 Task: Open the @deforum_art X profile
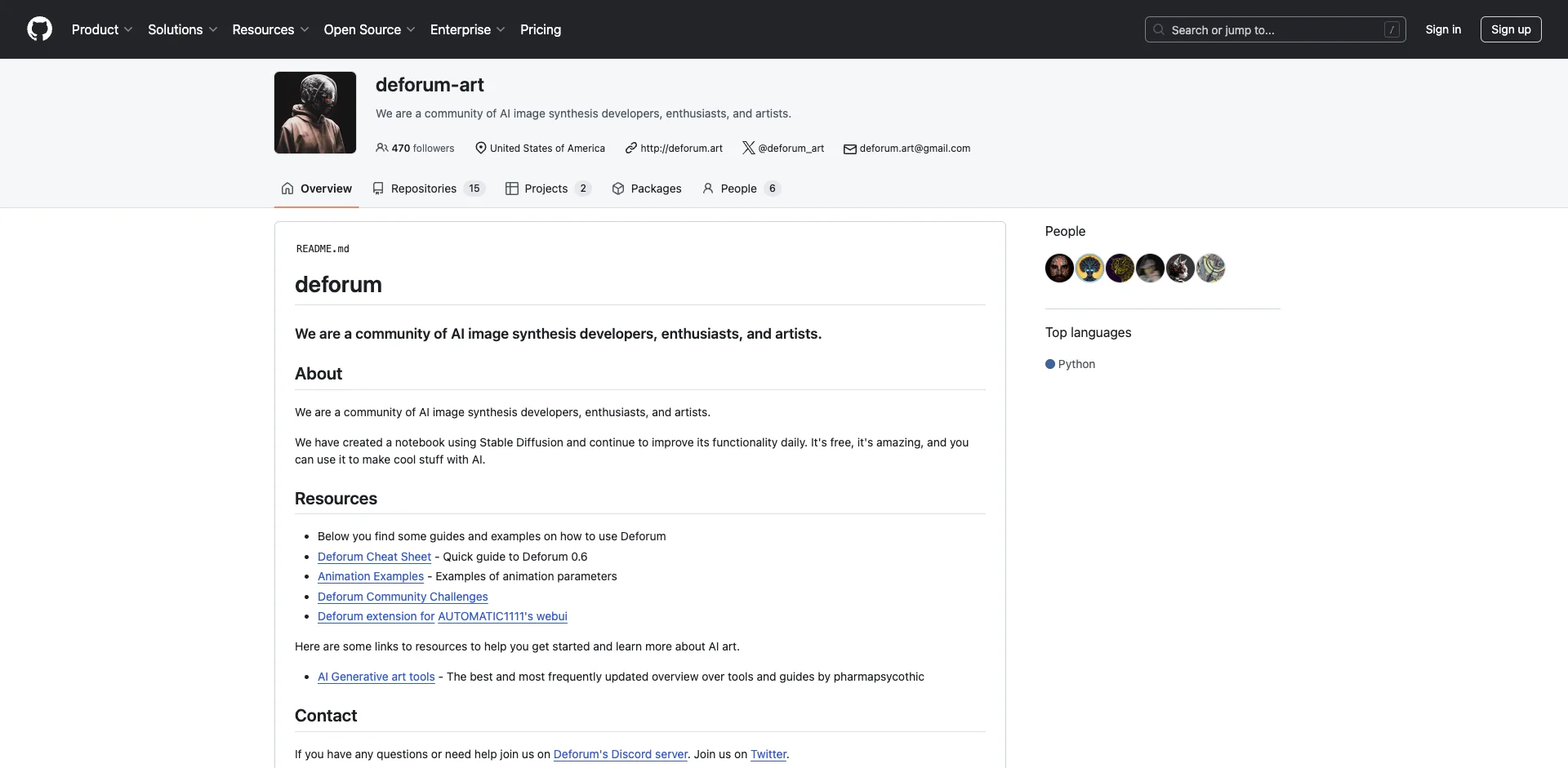pos(791,149)
